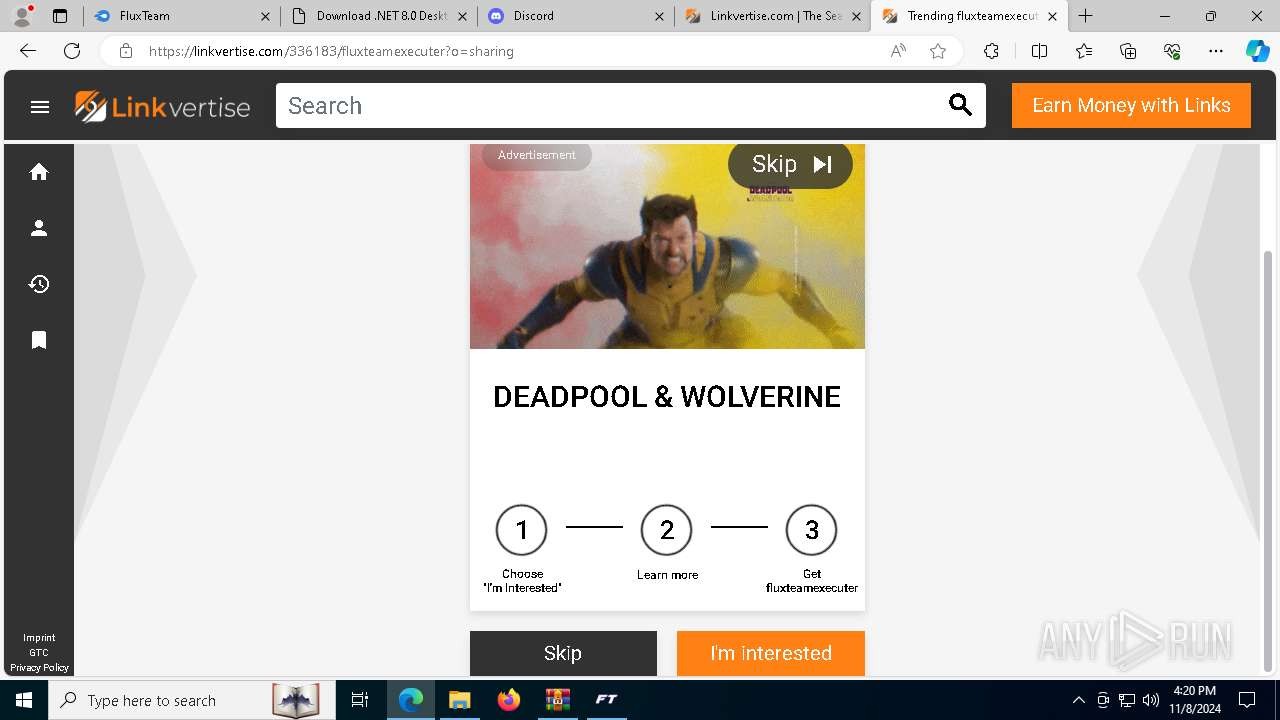
Task: Open the notifications center icon
Action: 1247,700
